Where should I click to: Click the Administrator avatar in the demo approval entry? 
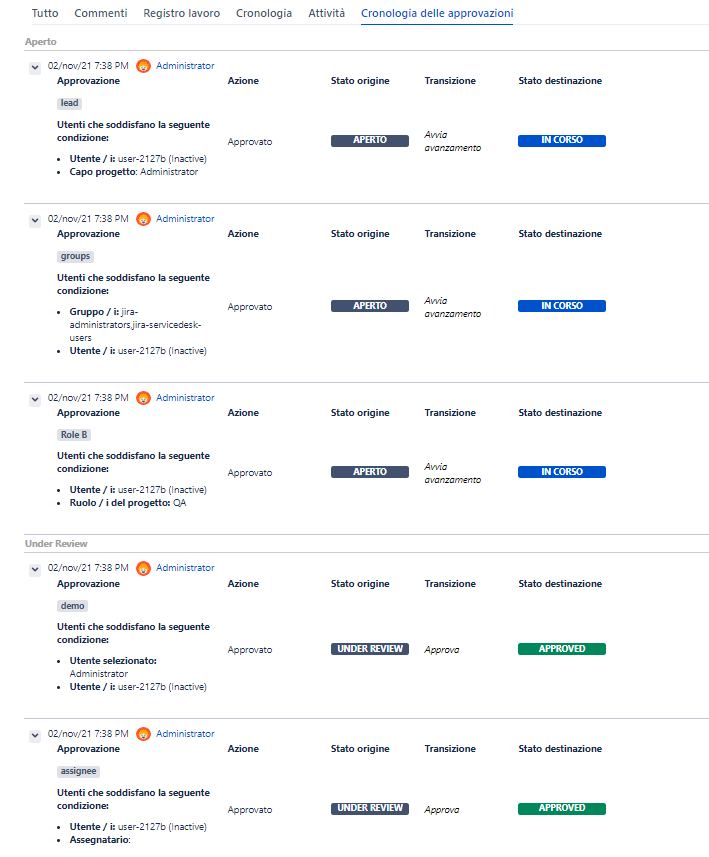(144, 568)
